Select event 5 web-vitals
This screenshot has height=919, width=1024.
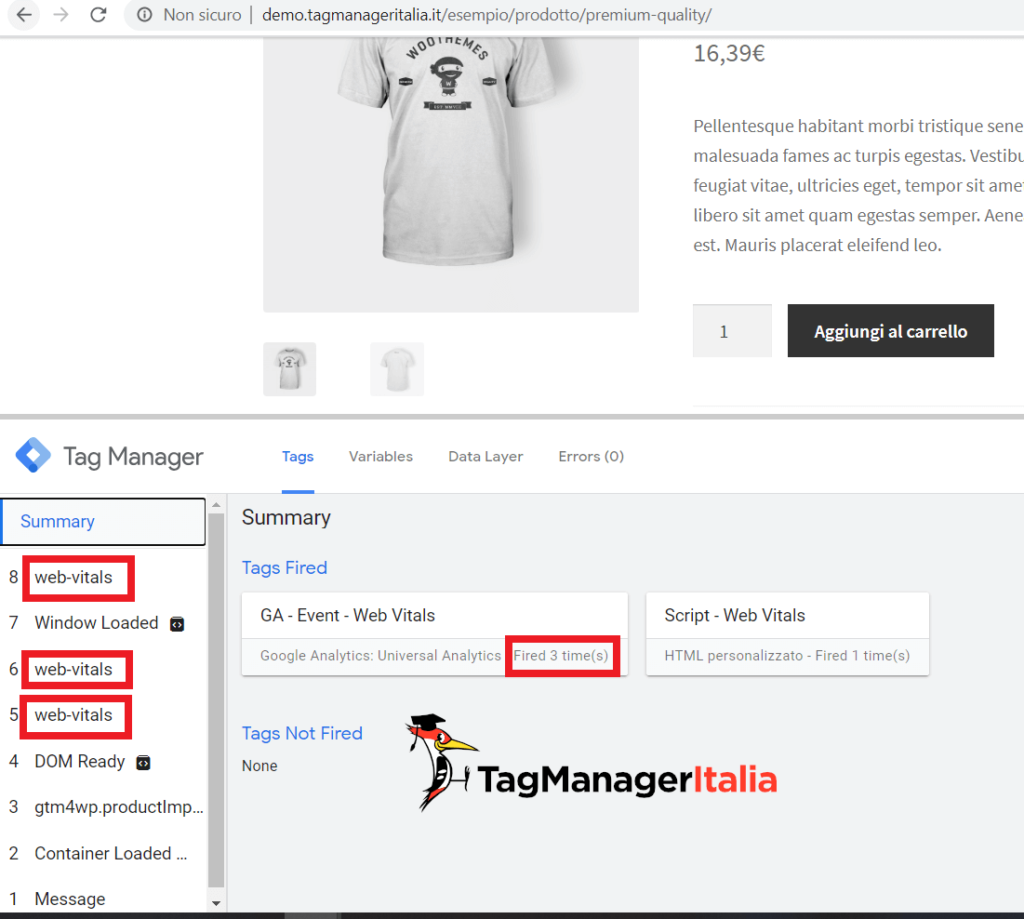[73, 715]
